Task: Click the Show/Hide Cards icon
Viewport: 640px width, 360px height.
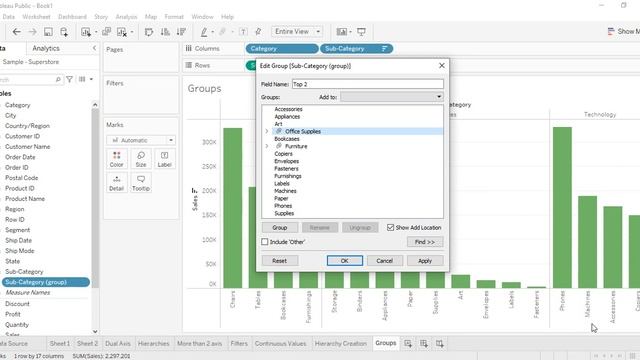Action: (x=342, y=32)
